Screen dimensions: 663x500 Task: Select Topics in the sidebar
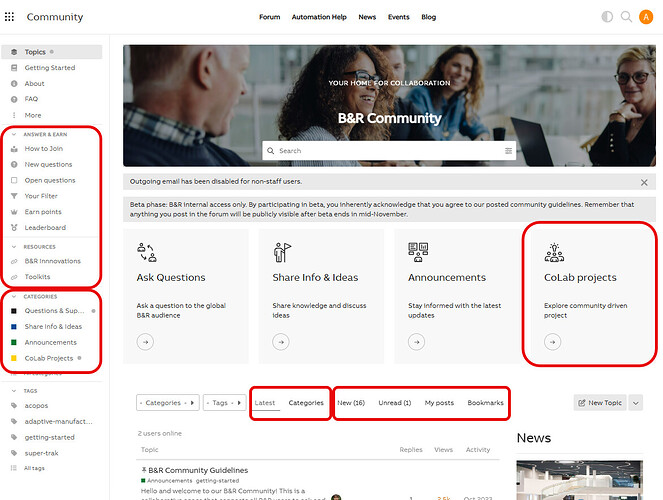[52, 52]
